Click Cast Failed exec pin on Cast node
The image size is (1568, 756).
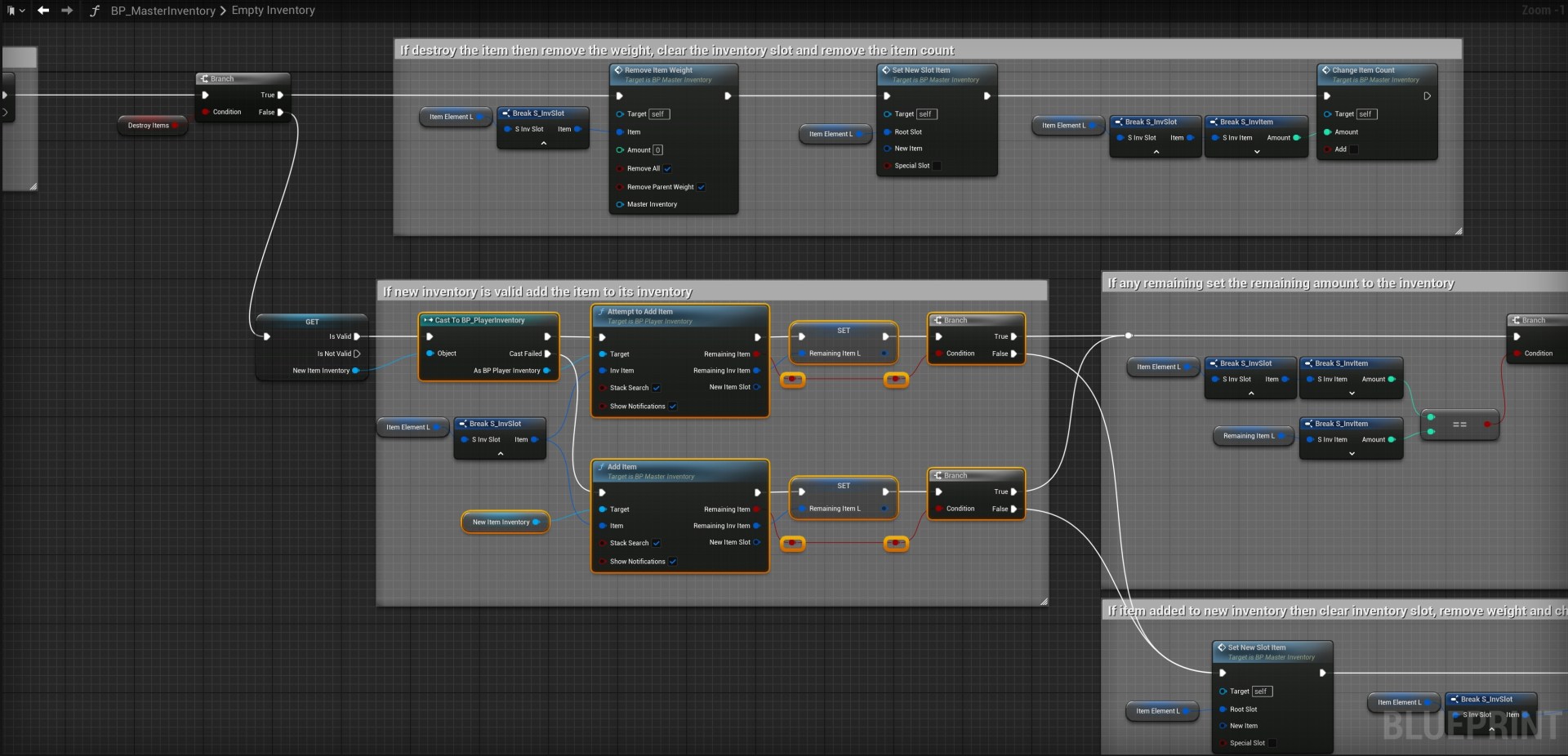[x=547, y=354]
